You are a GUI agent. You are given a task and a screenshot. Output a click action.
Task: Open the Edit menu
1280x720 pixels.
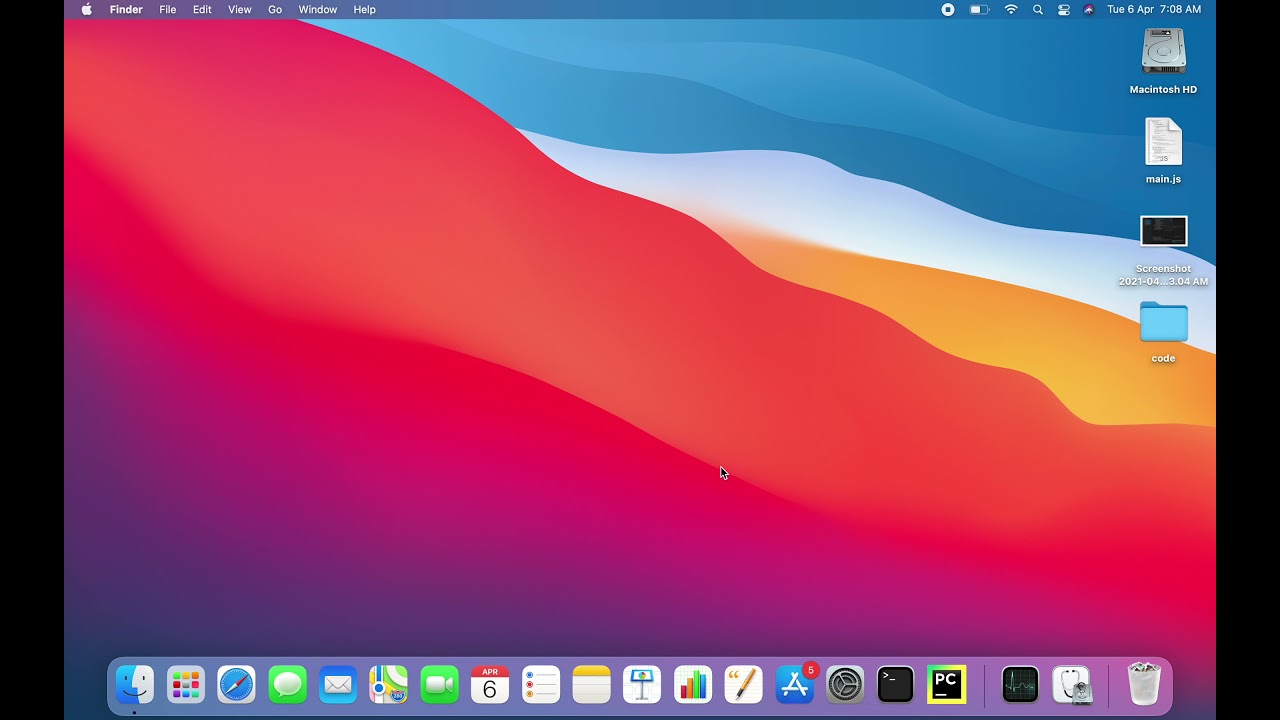click(202, 9)
